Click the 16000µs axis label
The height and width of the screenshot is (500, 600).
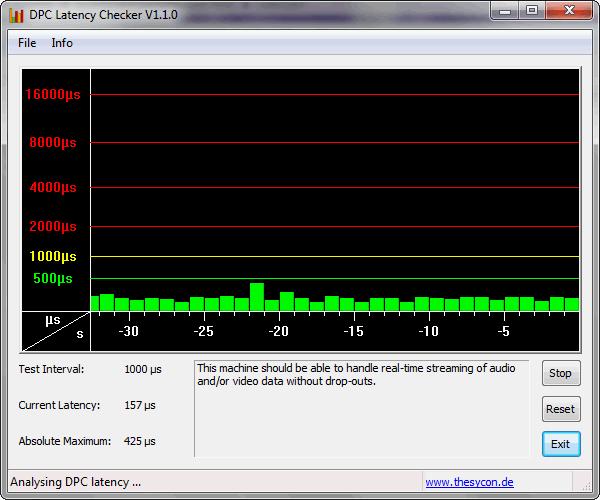coord(53,94)
